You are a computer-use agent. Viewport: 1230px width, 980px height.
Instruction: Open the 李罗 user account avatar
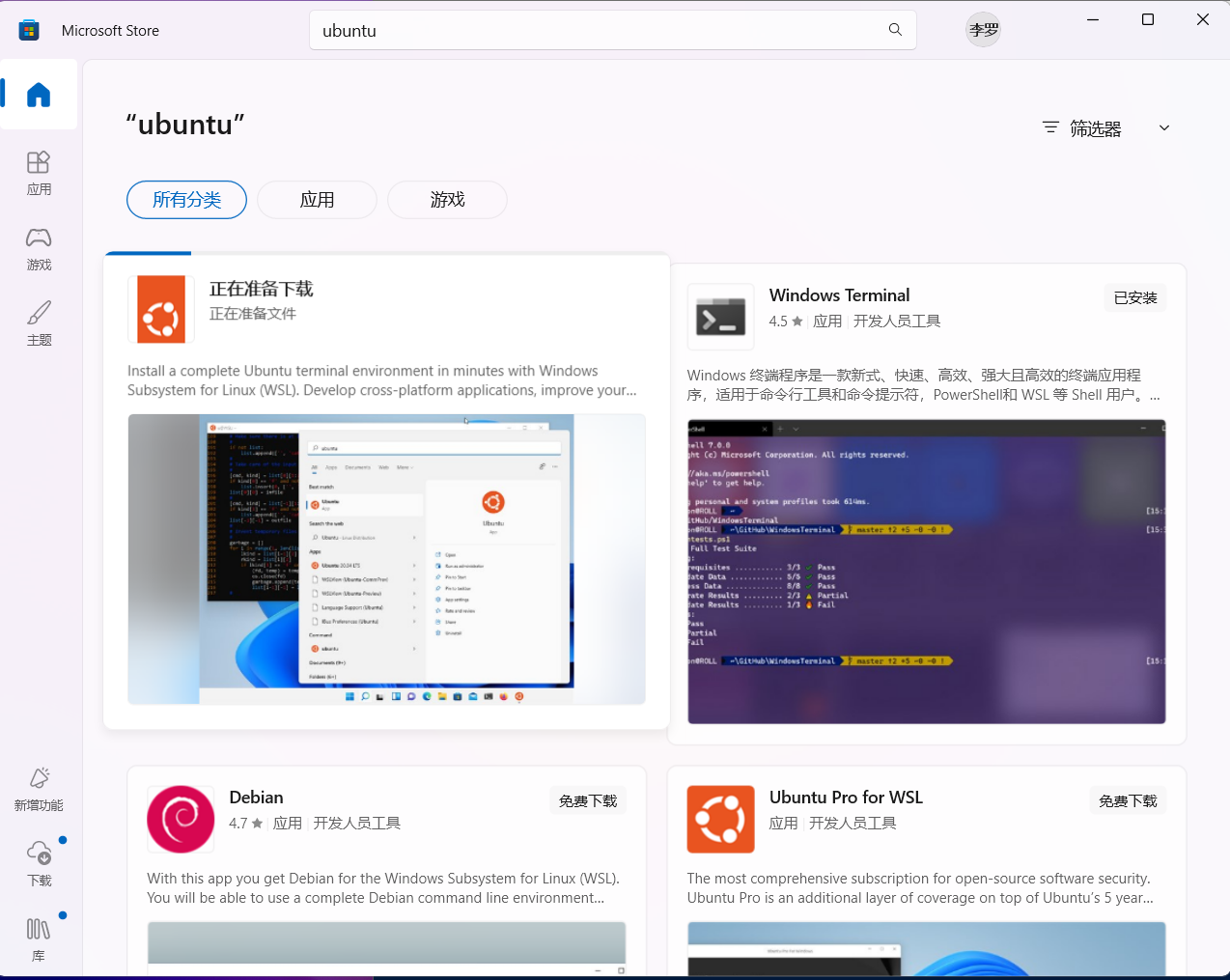(984, 30)
